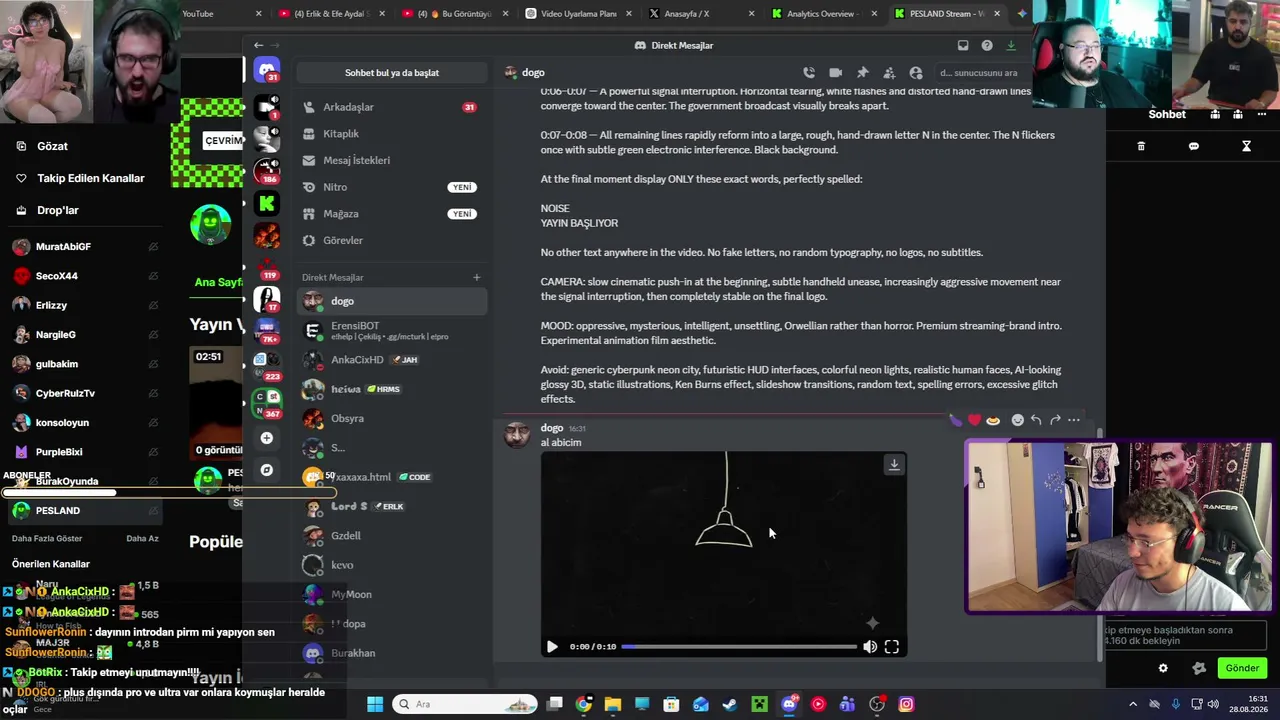This screenshot has width=1280, height=720.
Task: Switch to the Anasayfa / X tab
Action: (x=700, y=14)
